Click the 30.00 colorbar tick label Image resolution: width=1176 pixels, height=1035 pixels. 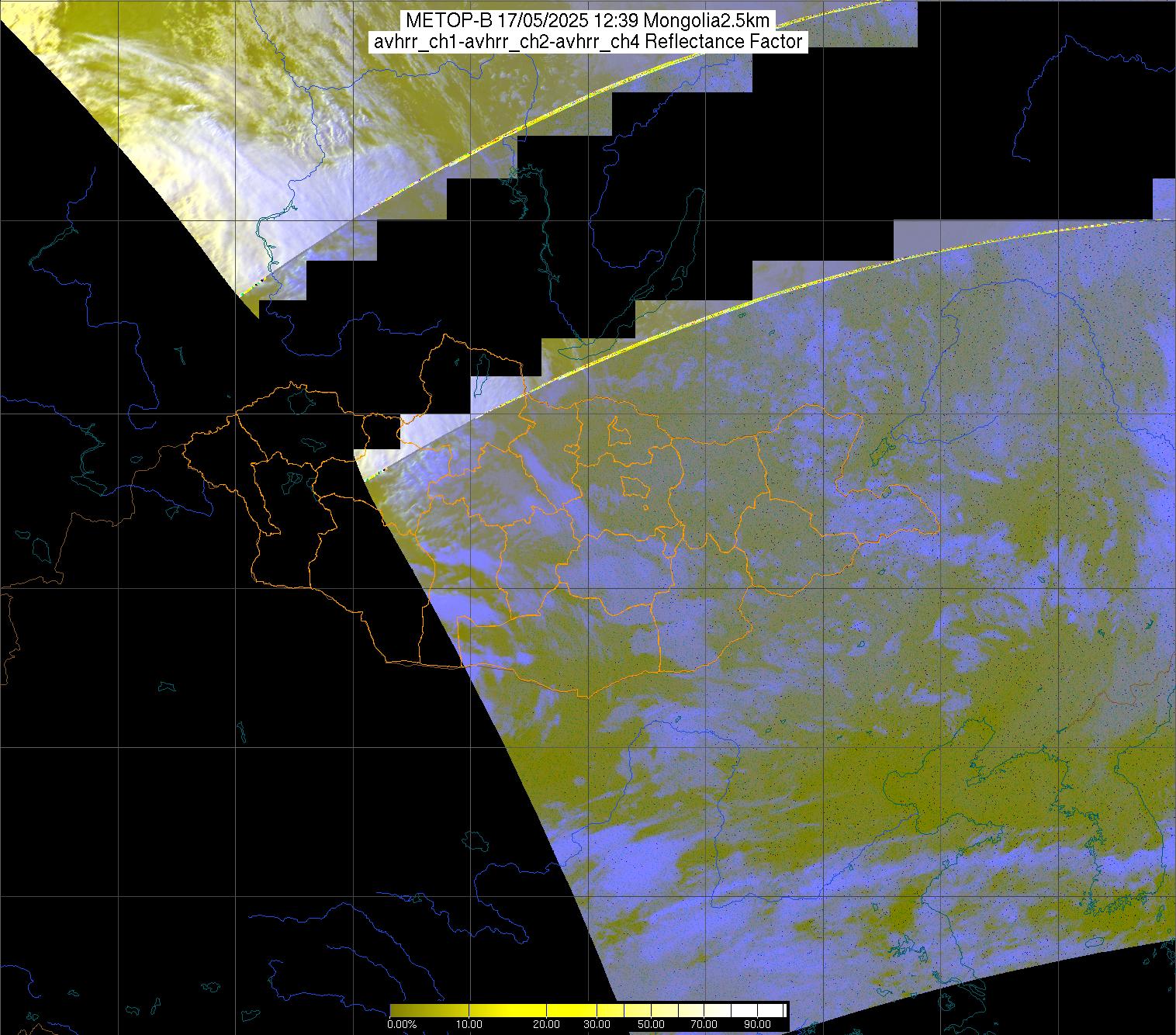[597, 1024]
